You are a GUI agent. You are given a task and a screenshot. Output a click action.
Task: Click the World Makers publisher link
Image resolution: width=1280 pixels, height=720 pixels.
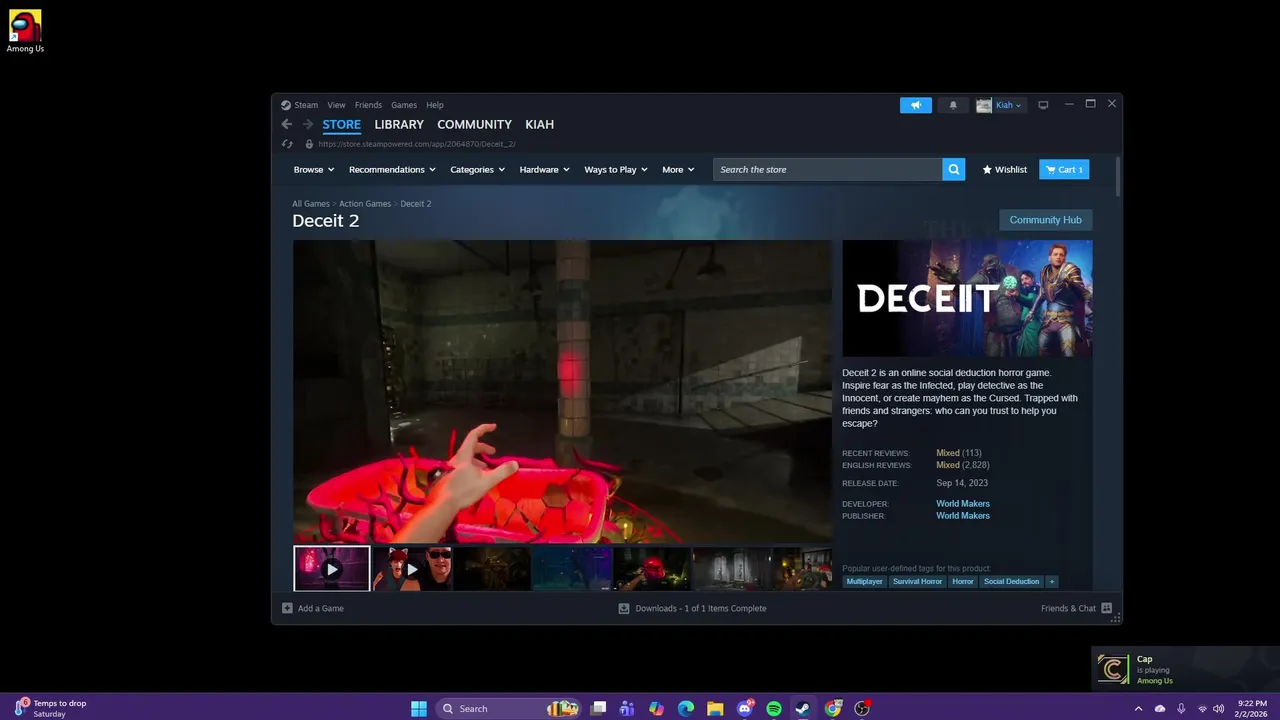tap(963, 516)
